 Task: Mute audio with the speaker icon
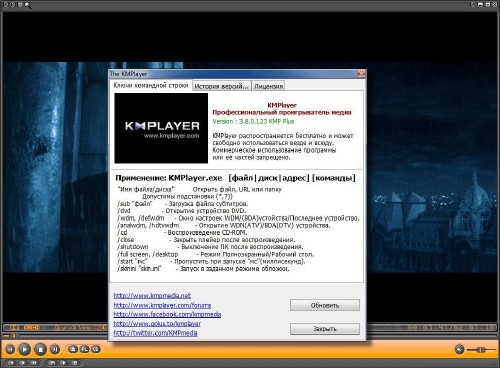[459, 349]
